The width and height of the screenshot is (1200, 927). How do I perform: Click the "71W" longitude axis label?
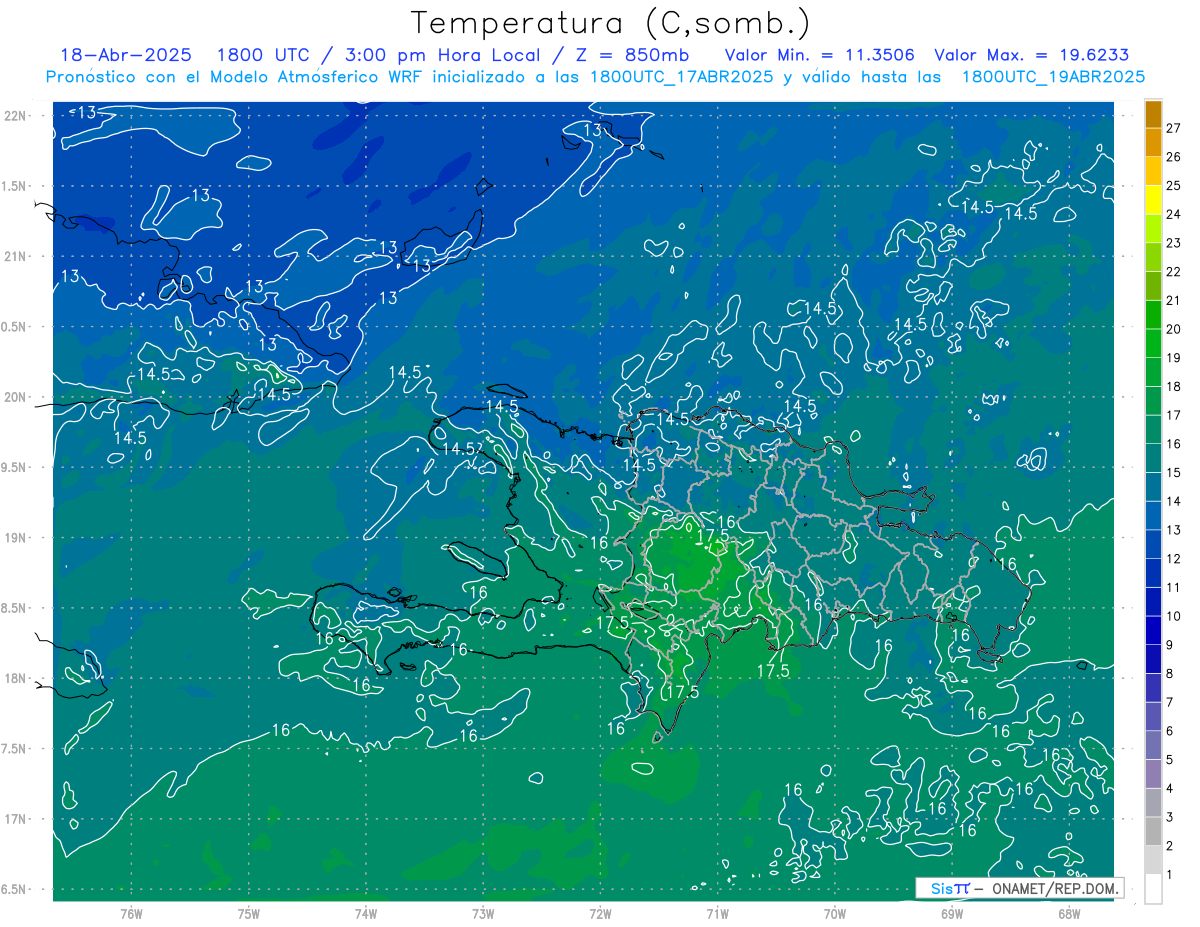[x=717, y=914]
